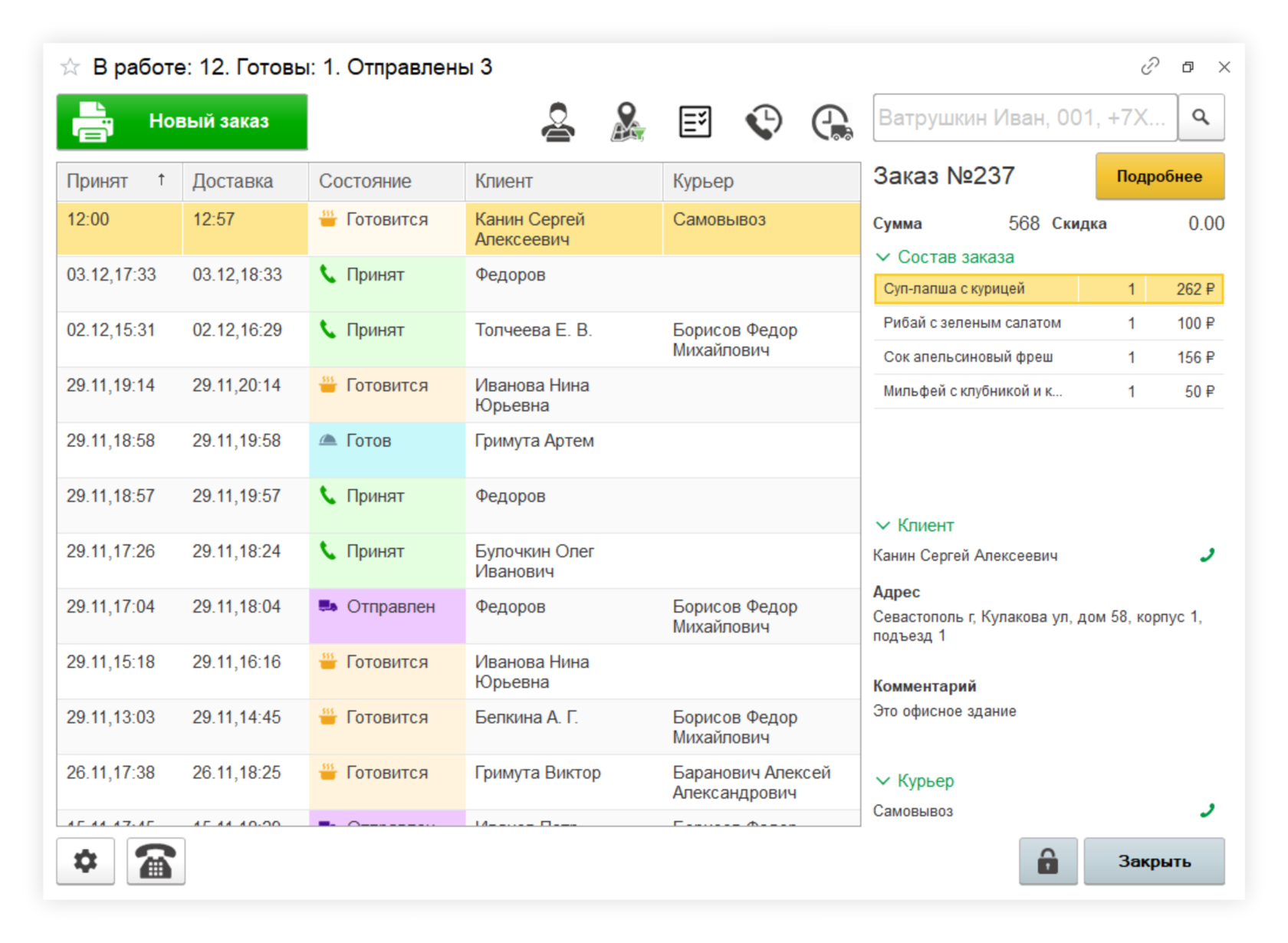This screenshot has width=1288, height=943.
Task: Click the Самовывоз cell in first row
Action: [x=762, y=228]
